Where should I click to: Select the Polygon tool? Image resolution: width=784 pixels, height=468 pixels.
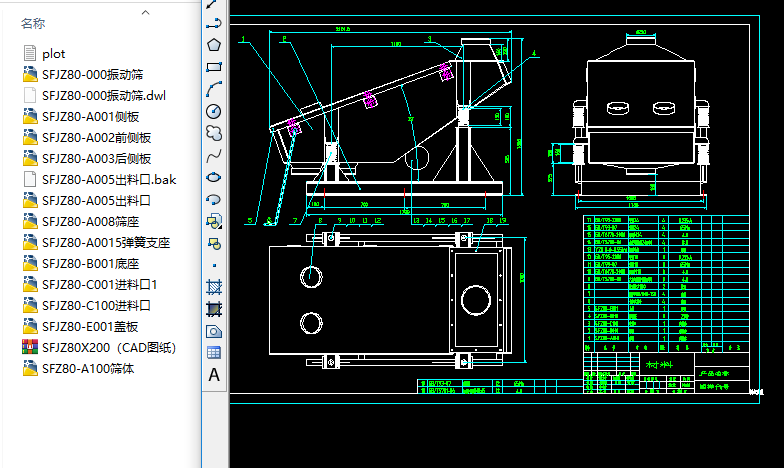(214, 45)
